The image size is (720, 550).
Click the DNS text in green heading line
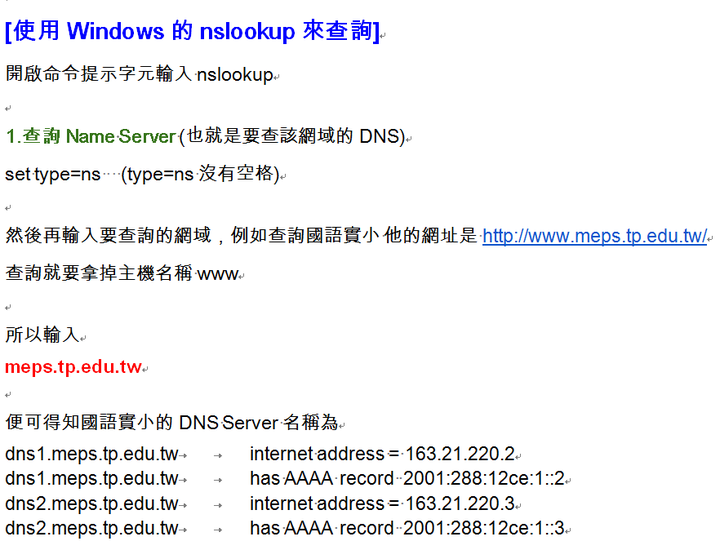point(379,136)
